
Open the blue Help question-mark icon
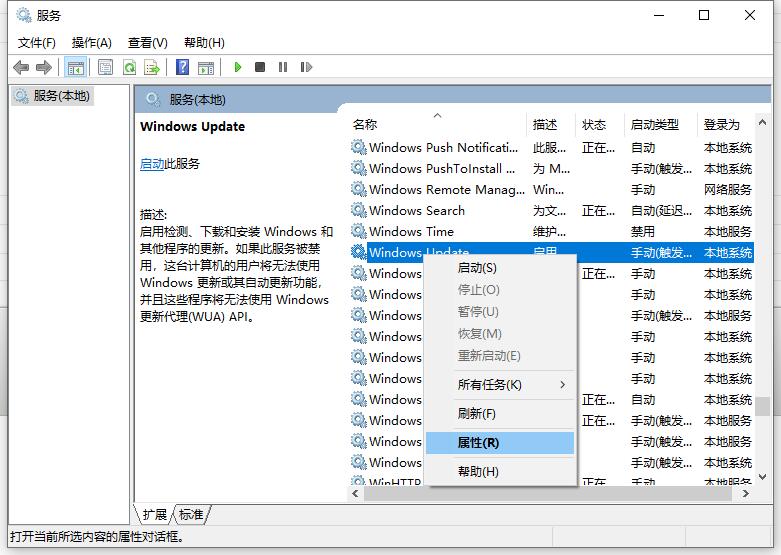tap(182, 67)
